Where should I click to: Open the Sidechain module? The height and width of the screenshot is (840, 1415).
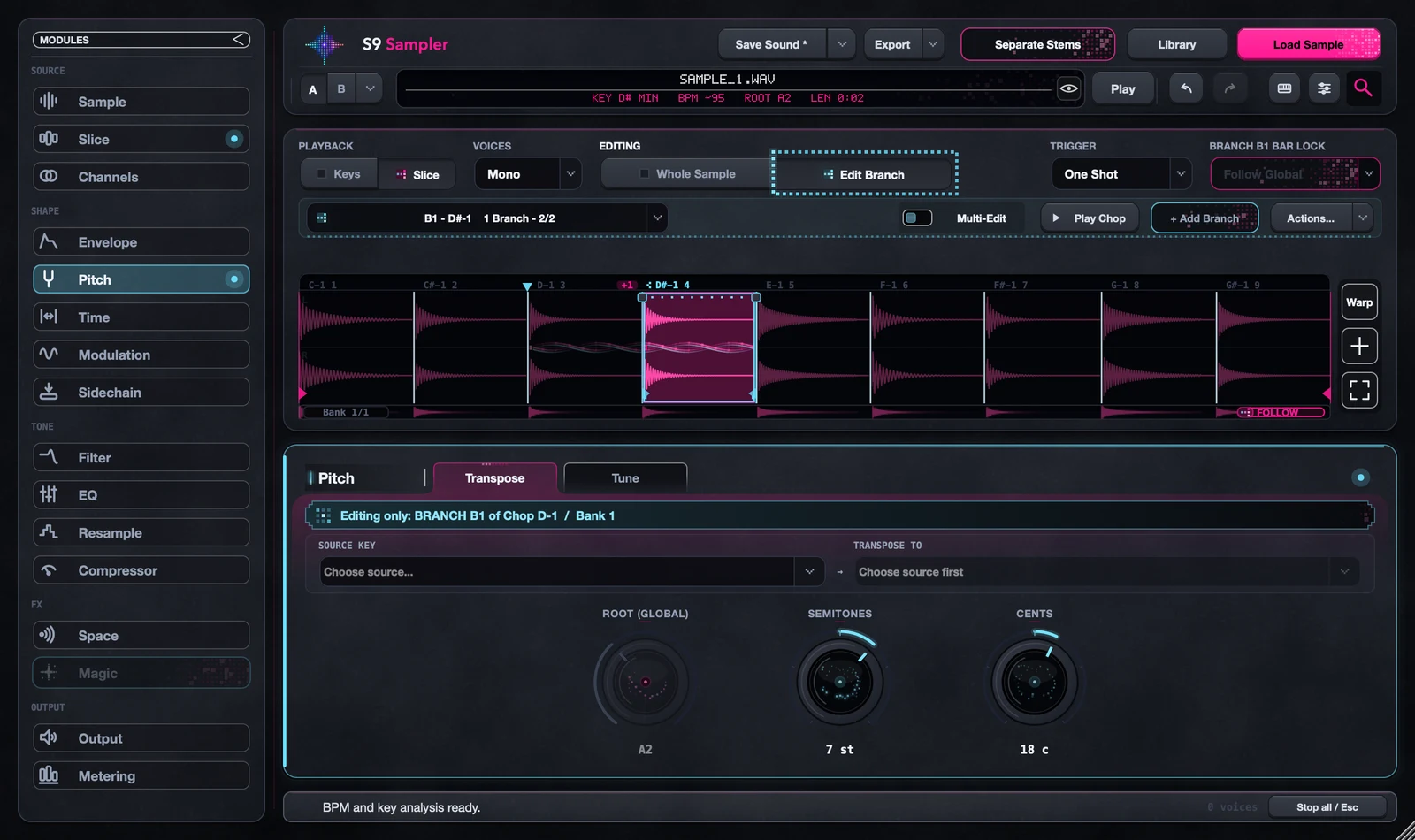141,393
